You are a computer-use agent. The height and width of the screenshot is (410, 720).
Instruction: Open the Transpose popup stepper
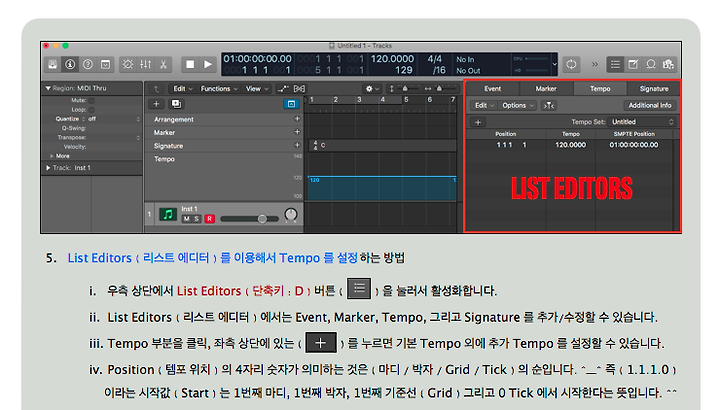(138, 138)
